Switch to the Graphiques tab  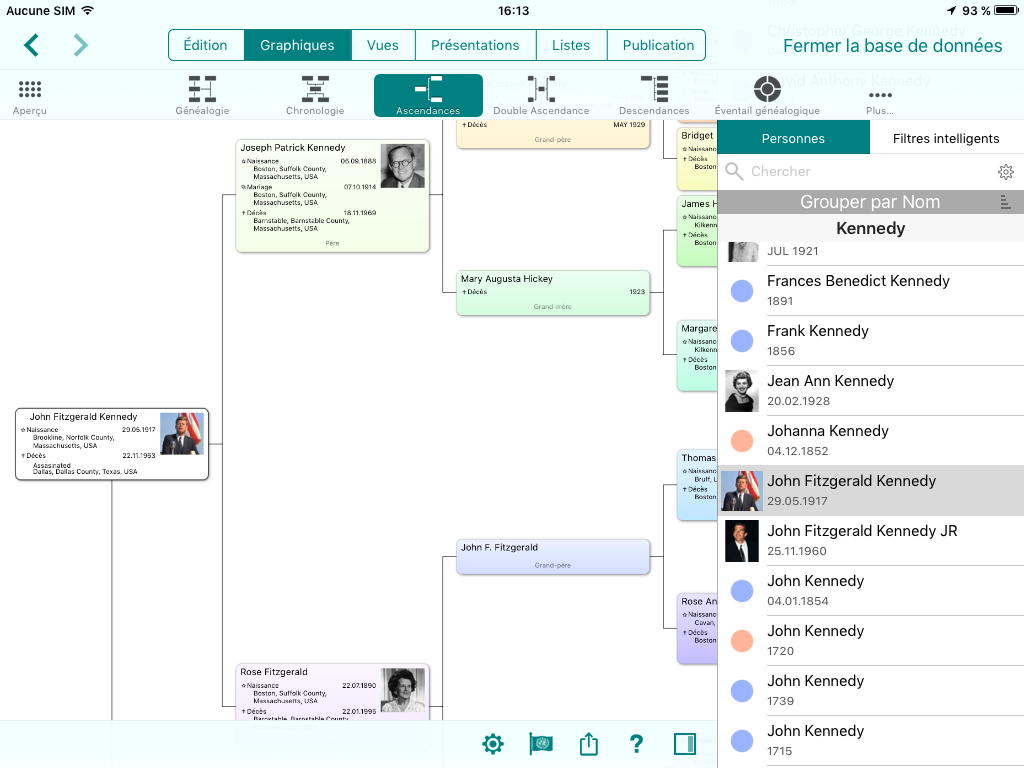click(297, 45)
